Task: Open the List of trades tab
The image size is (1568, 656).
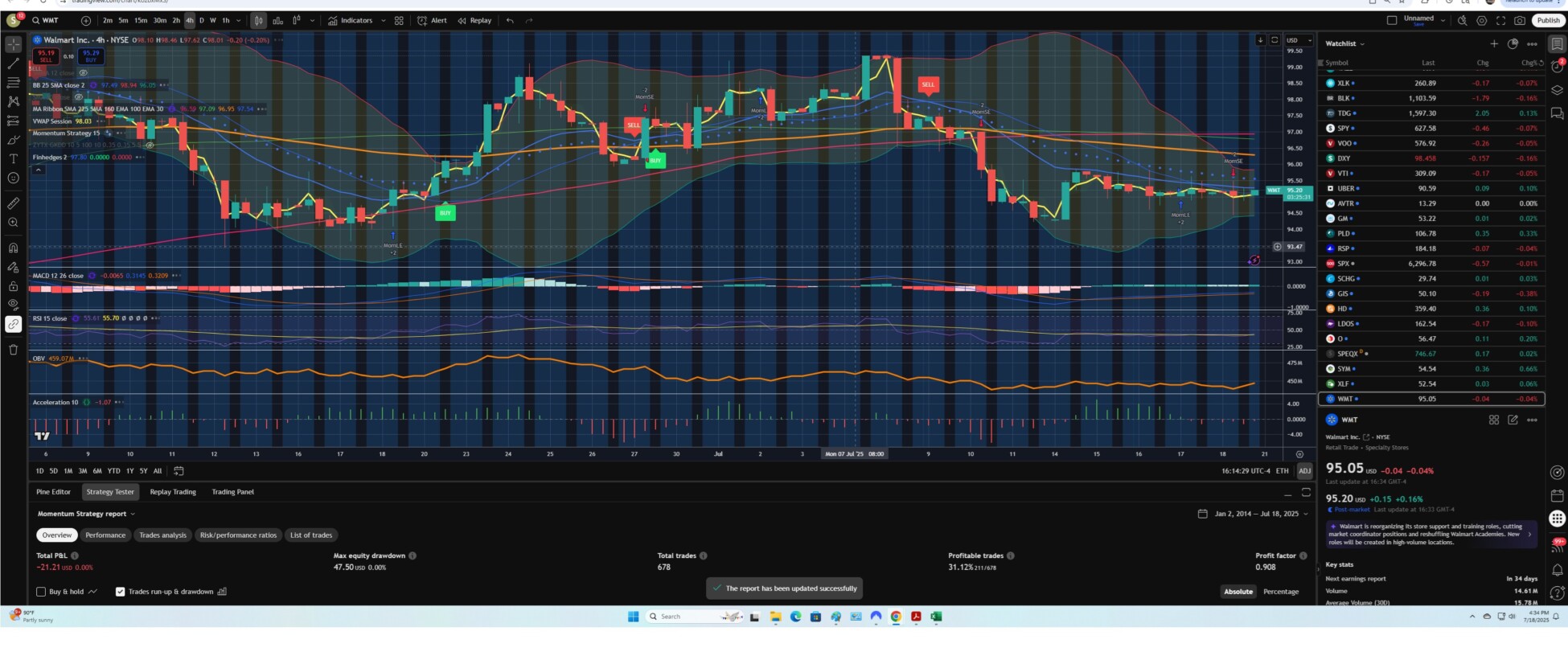Action: pyautogui.click(x=311, y=535)
